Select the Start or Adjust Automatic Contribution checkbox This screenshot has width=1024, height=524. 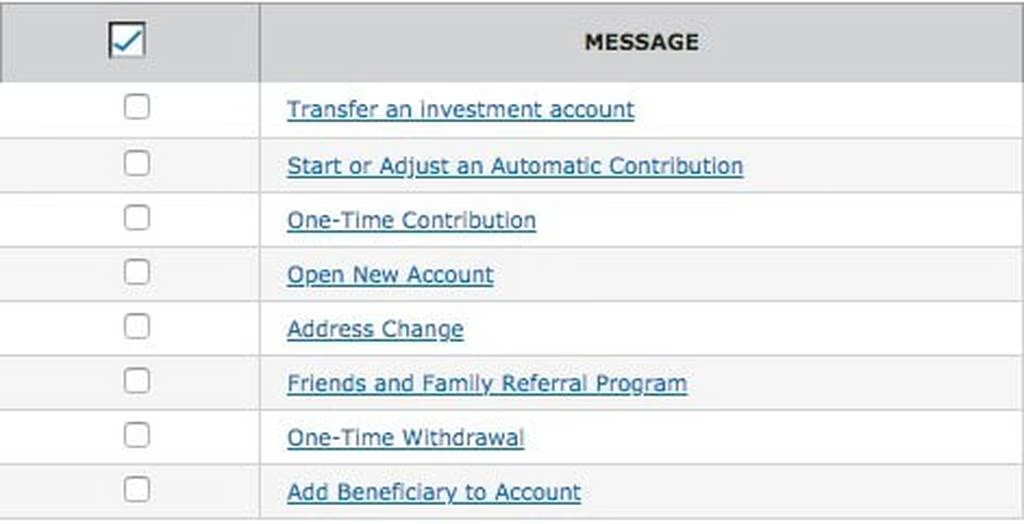pyautogui.click(x=137, y=163)
